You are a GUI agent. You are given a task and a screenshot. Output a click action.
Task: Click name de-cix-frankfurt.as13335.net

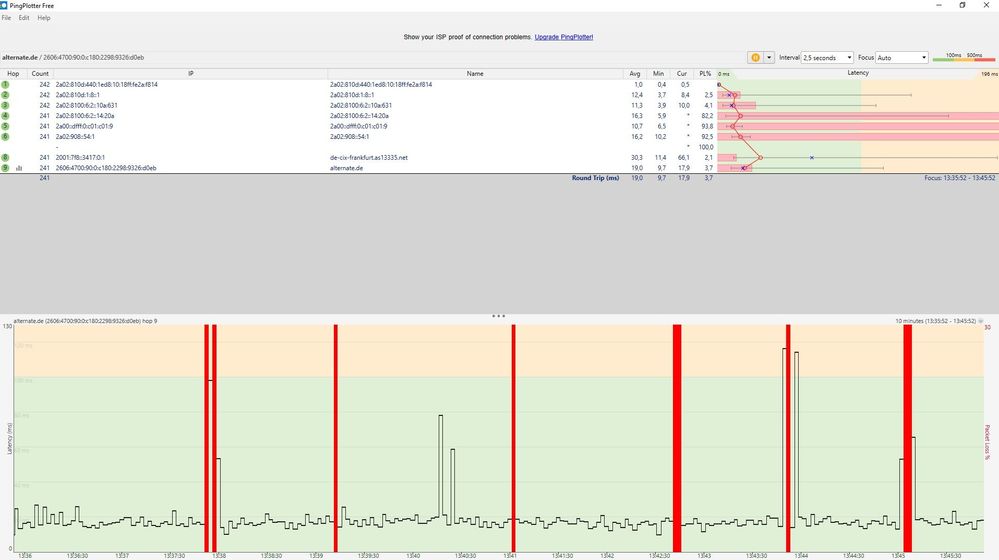369,157
